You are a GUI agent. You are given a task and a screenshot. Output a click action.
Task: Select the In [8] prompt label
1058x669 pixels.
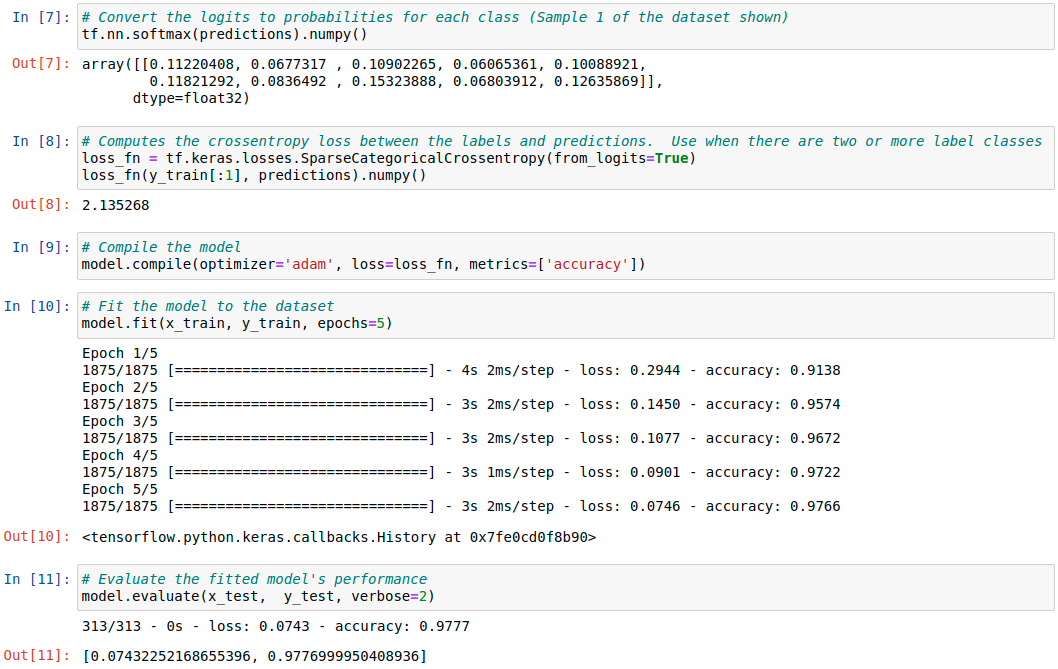click(40, 141)
